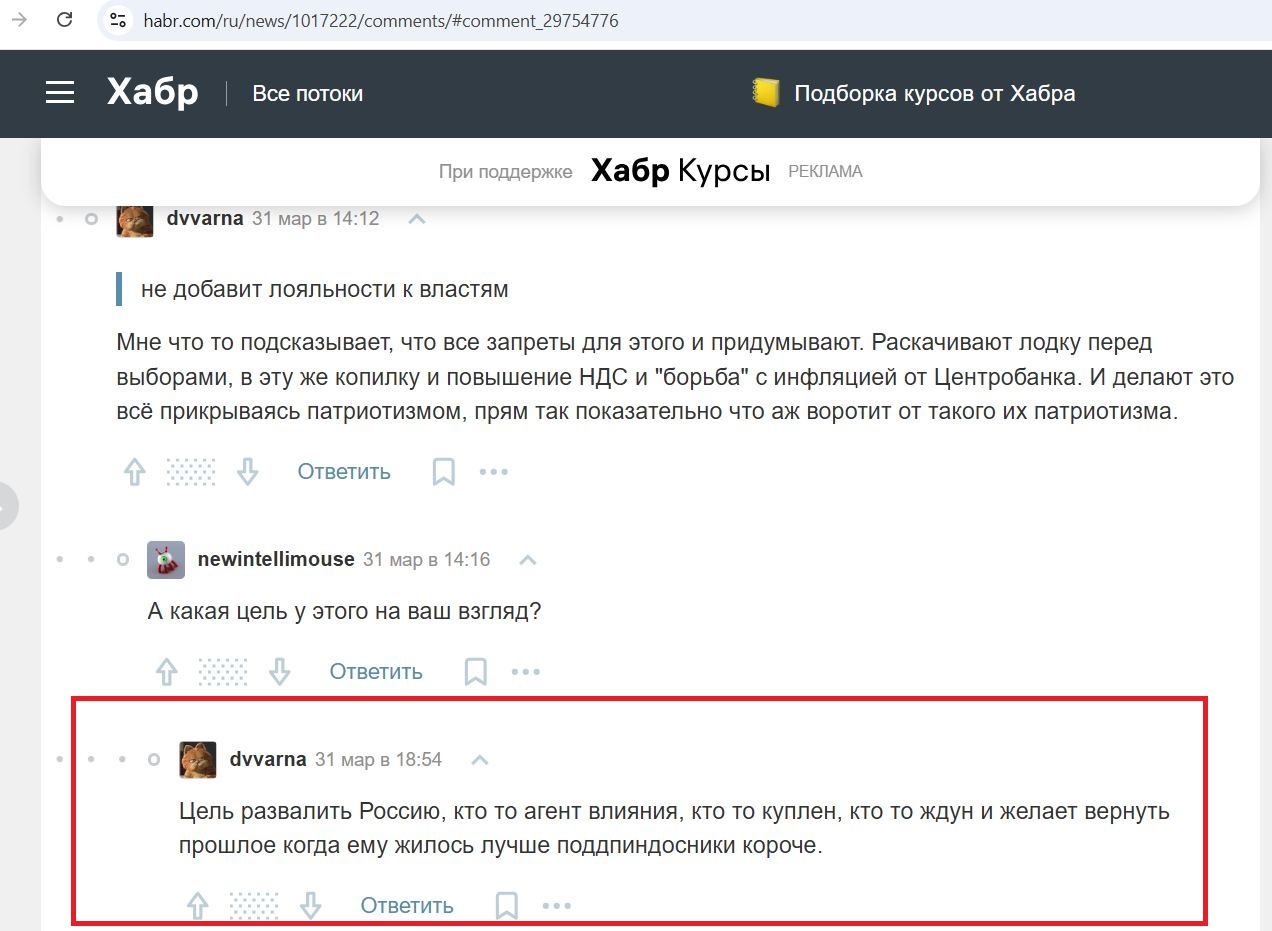The width and height of the screenshot is (1272, 931).
Task: Bookmark dvvarna's 14:12 comment
Action: coord(443,472)
